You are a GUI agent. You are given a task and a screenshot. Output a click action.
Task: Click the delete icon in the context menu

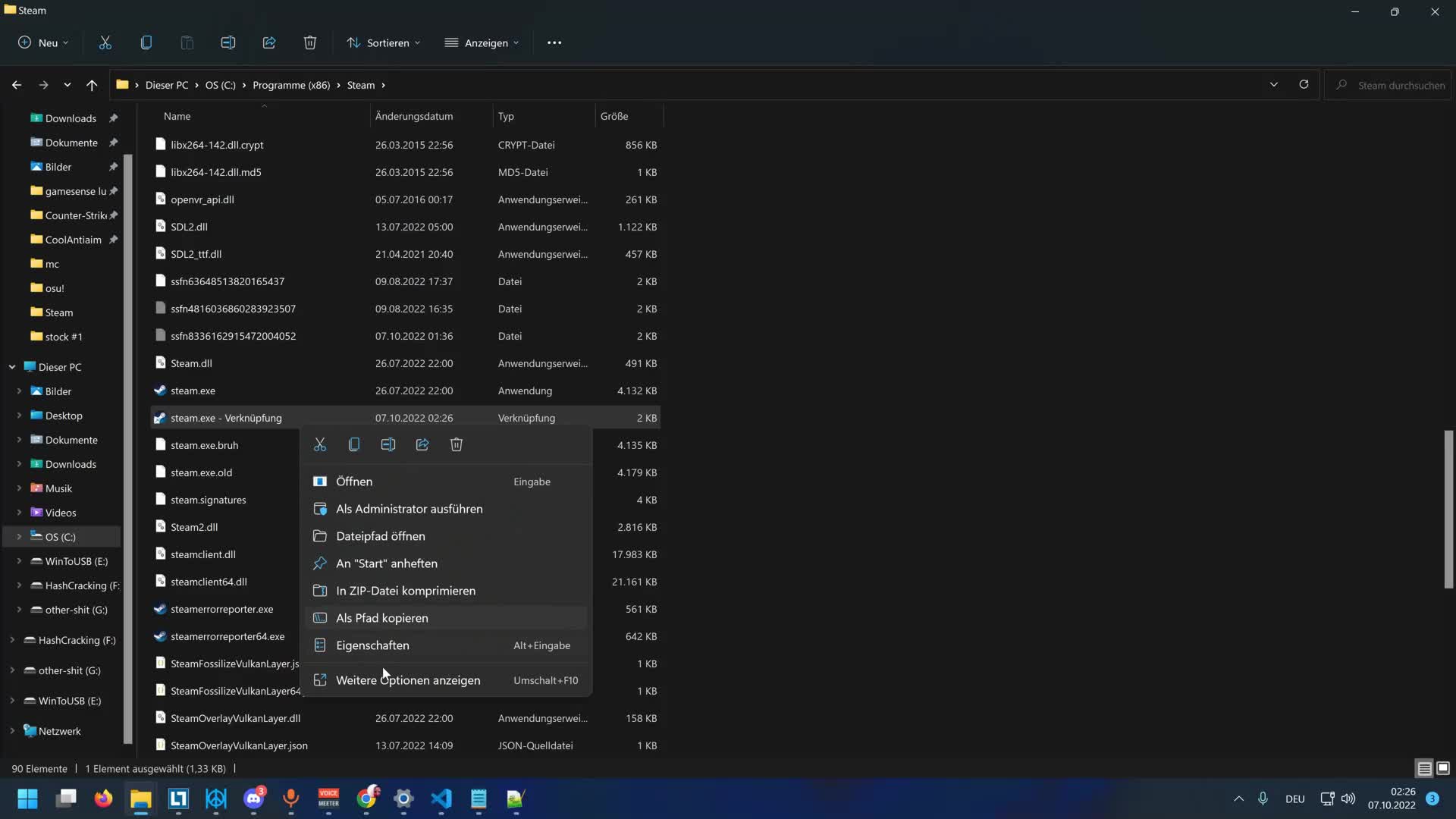click(457, 445)
